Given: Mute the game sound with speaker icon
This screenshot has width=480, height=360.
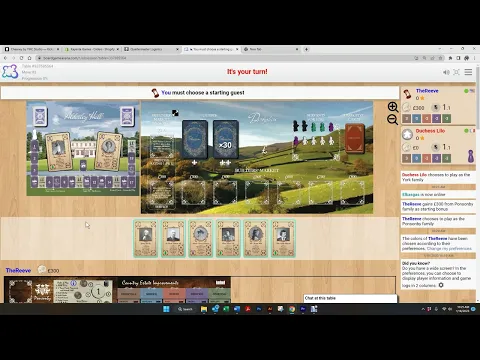Looking at the screenshot, I should 446,72.
